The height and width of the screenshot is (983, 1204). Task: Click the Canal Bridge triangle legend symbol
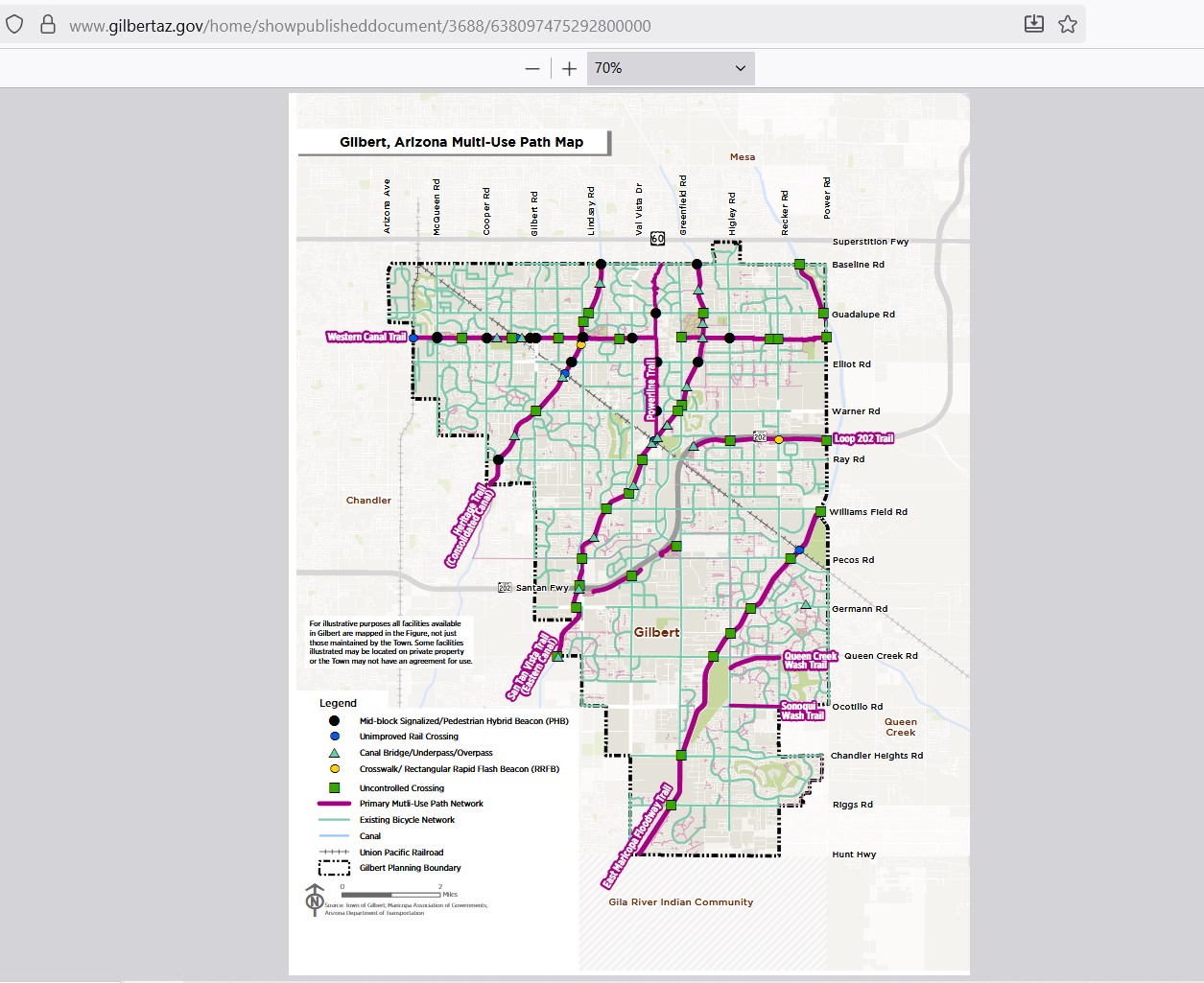335,753
